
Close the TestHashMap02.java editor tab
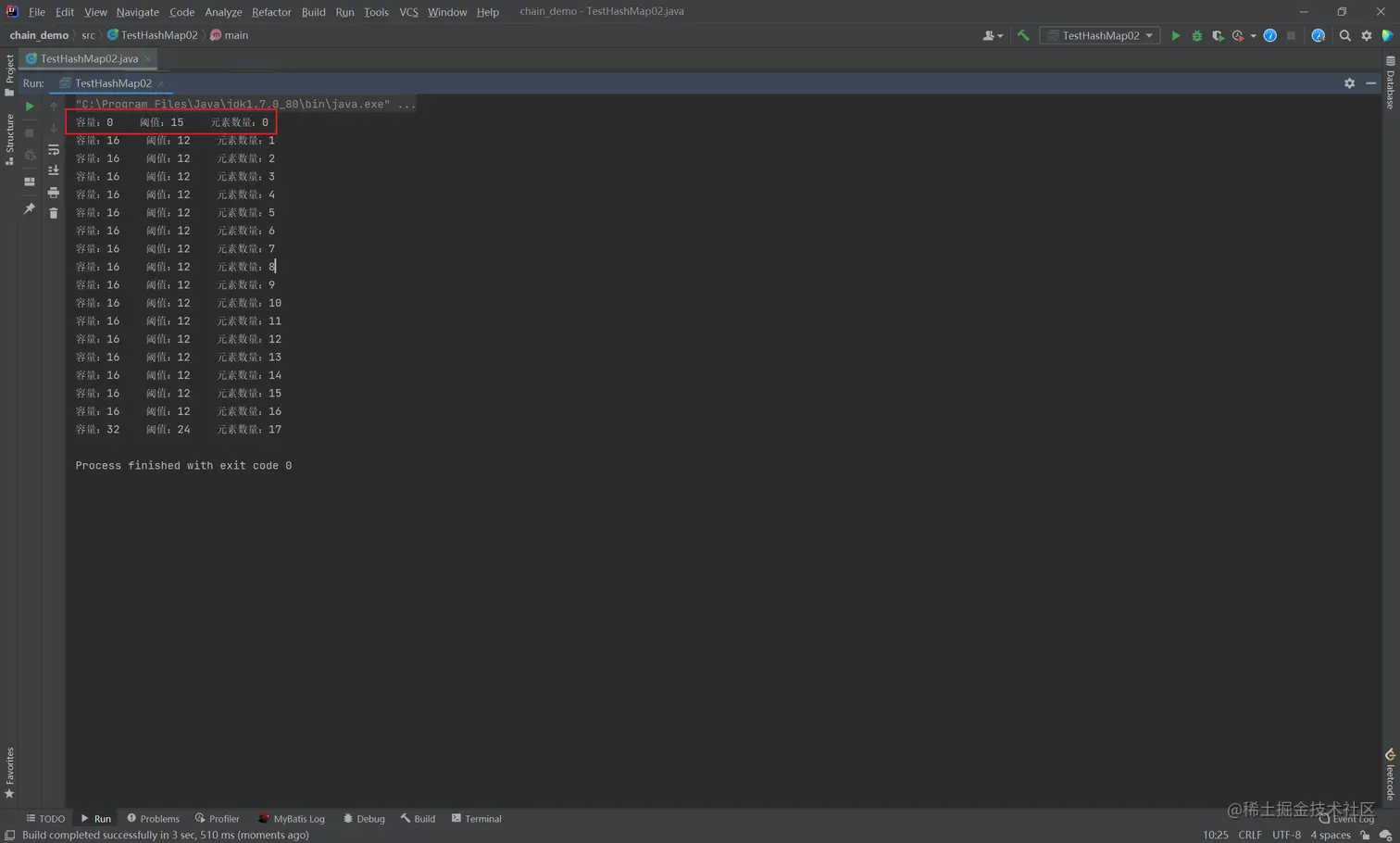[148, 58]
